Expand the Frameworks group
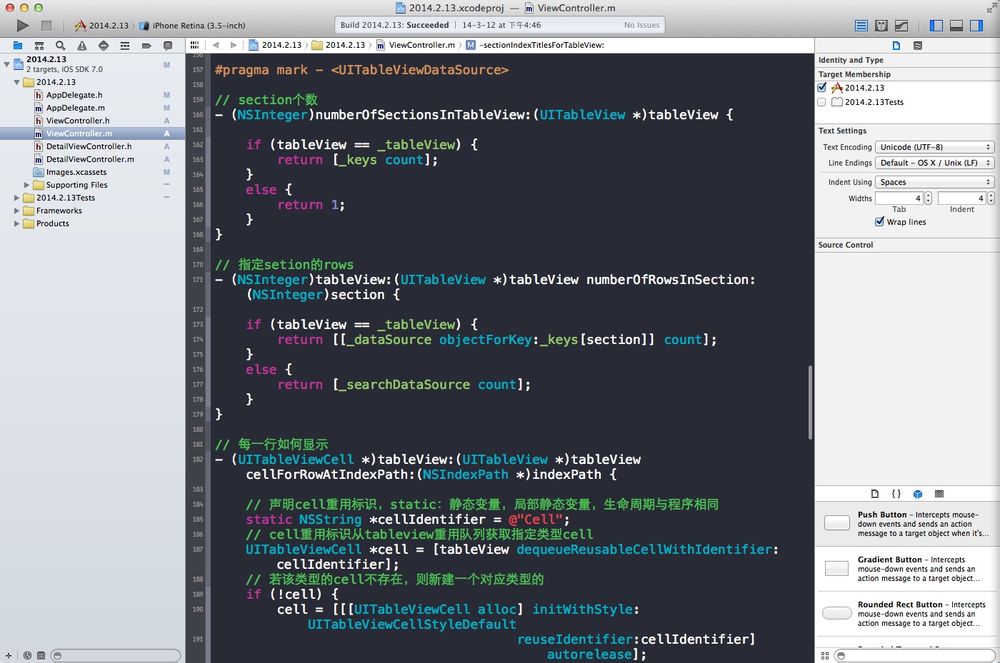Screen dimensions: 1000x663 point(17,210)
